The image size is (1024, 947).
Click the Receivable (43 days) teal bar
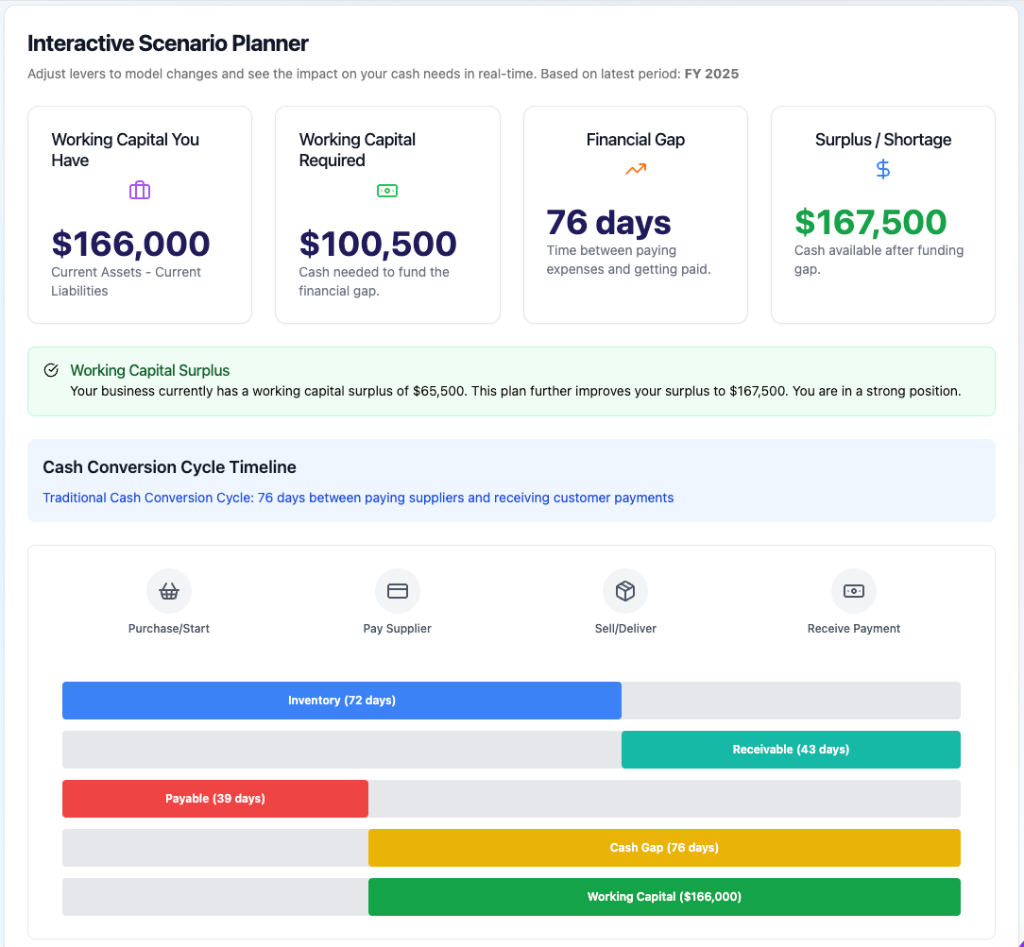[791, 750]
